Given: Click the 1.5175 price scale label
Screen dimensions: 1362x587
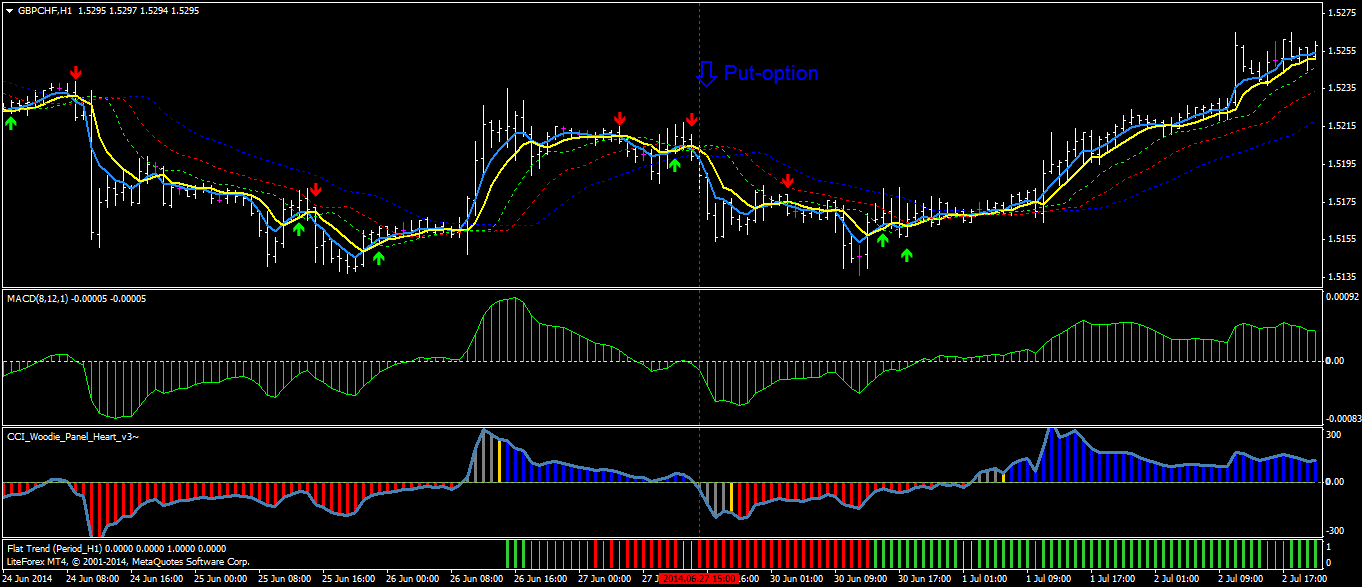Looking at the screenshot, I should coord(1340,201).
